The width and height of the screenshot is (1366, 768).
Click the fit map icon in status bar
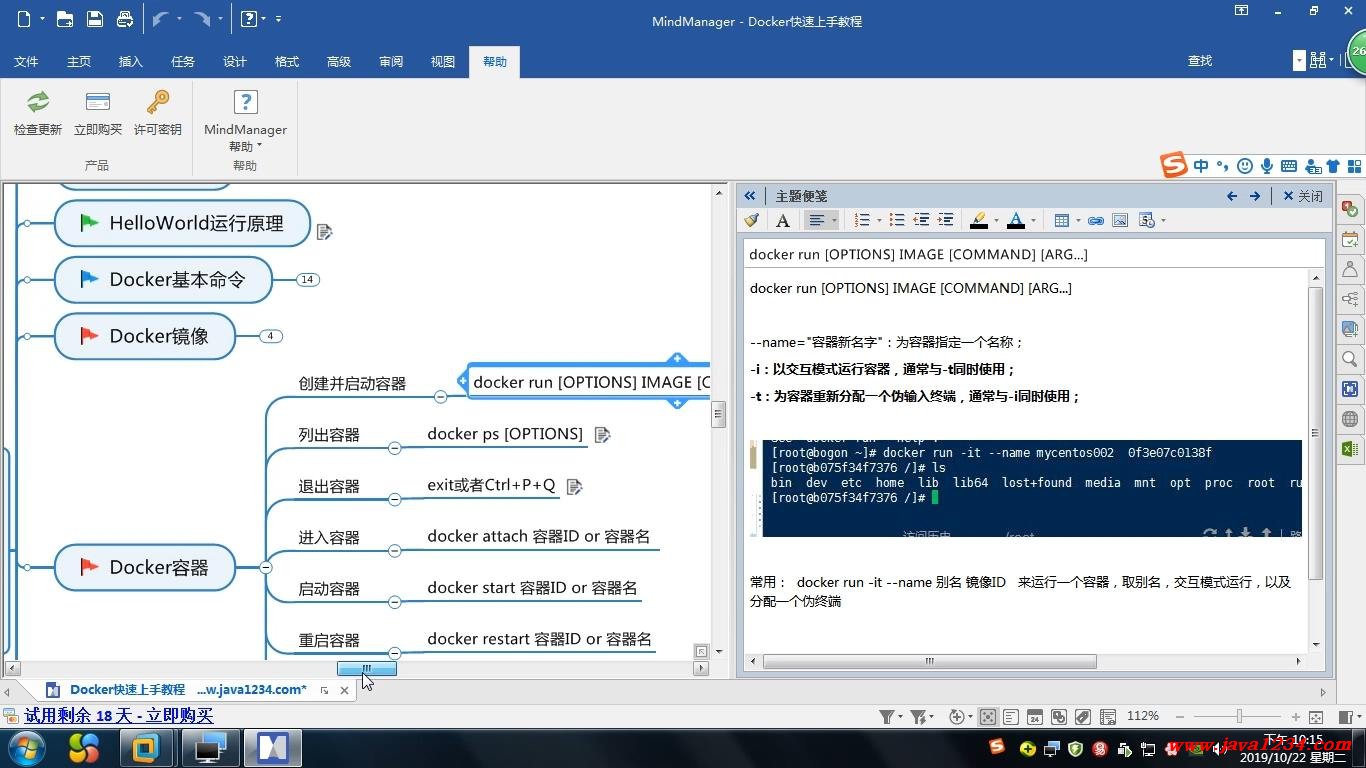(x=1316, y=717)
